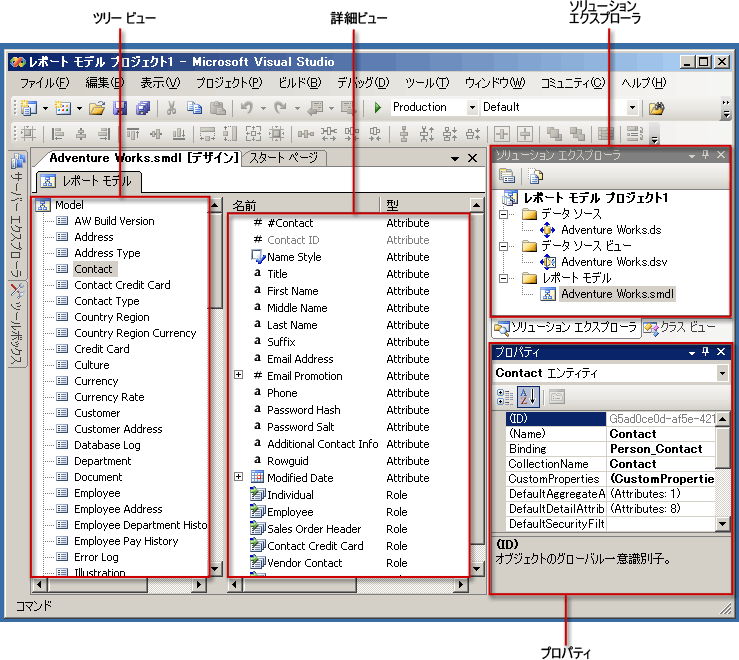Image resolution: width=739 pixels, height=660 pixels.
Task: Expand the Email Promotion attribute
Action: (238, 376)
